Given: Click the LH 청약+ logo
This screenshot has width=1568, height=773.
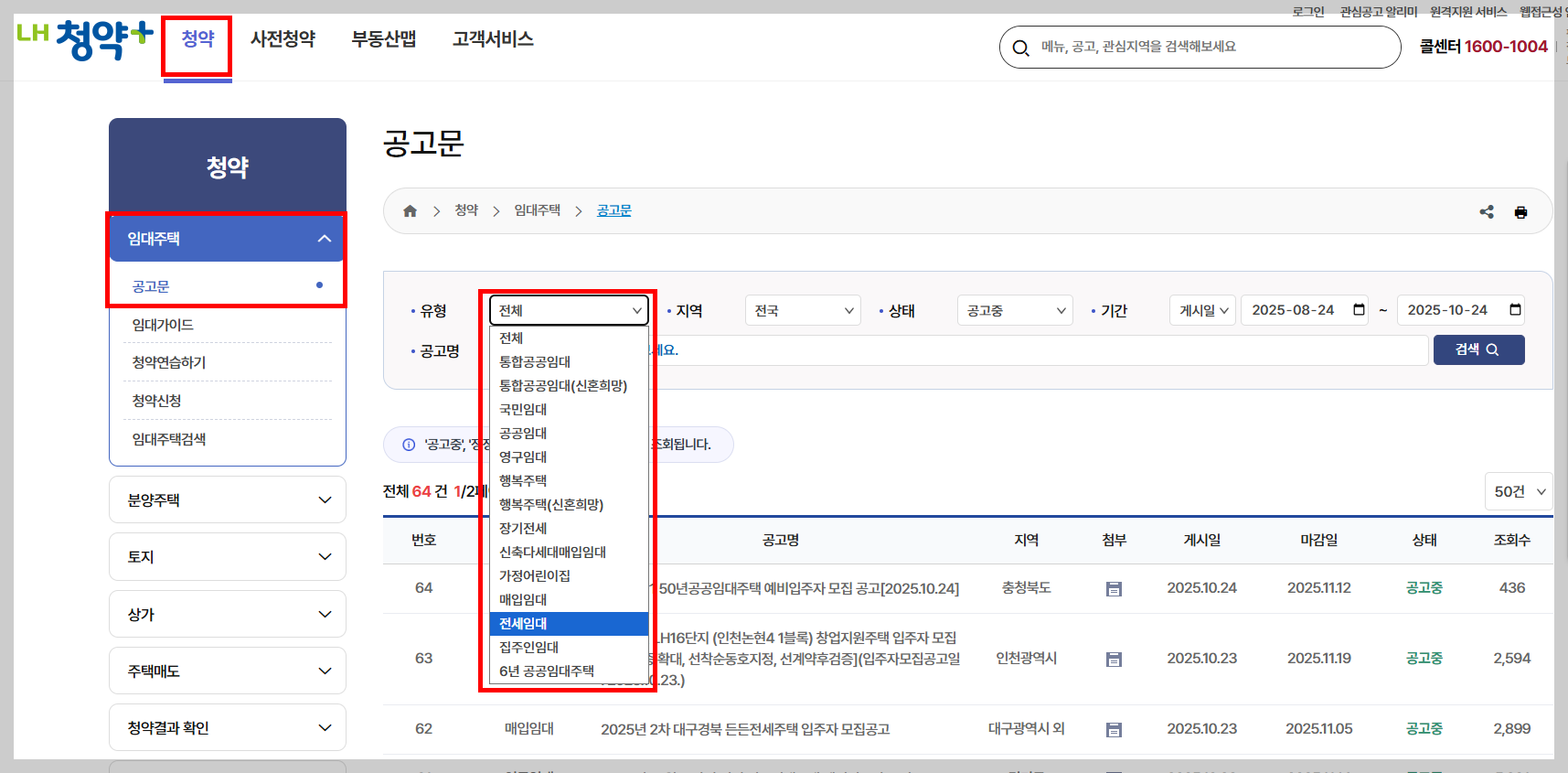Looking at the screenshot, I should (85, 39).
